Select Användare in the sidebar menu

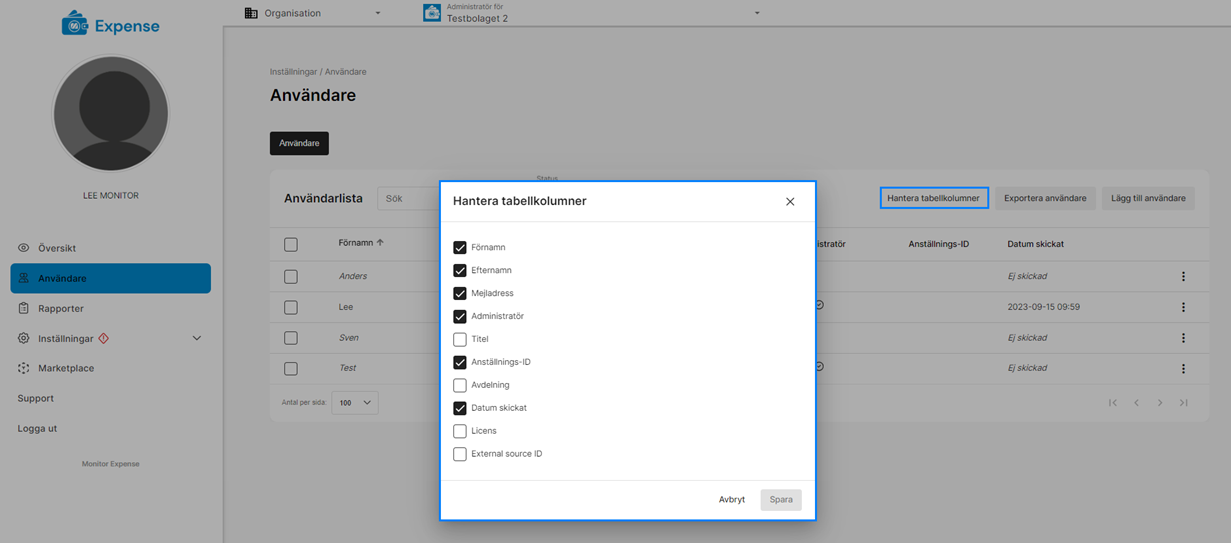[110, 278]
